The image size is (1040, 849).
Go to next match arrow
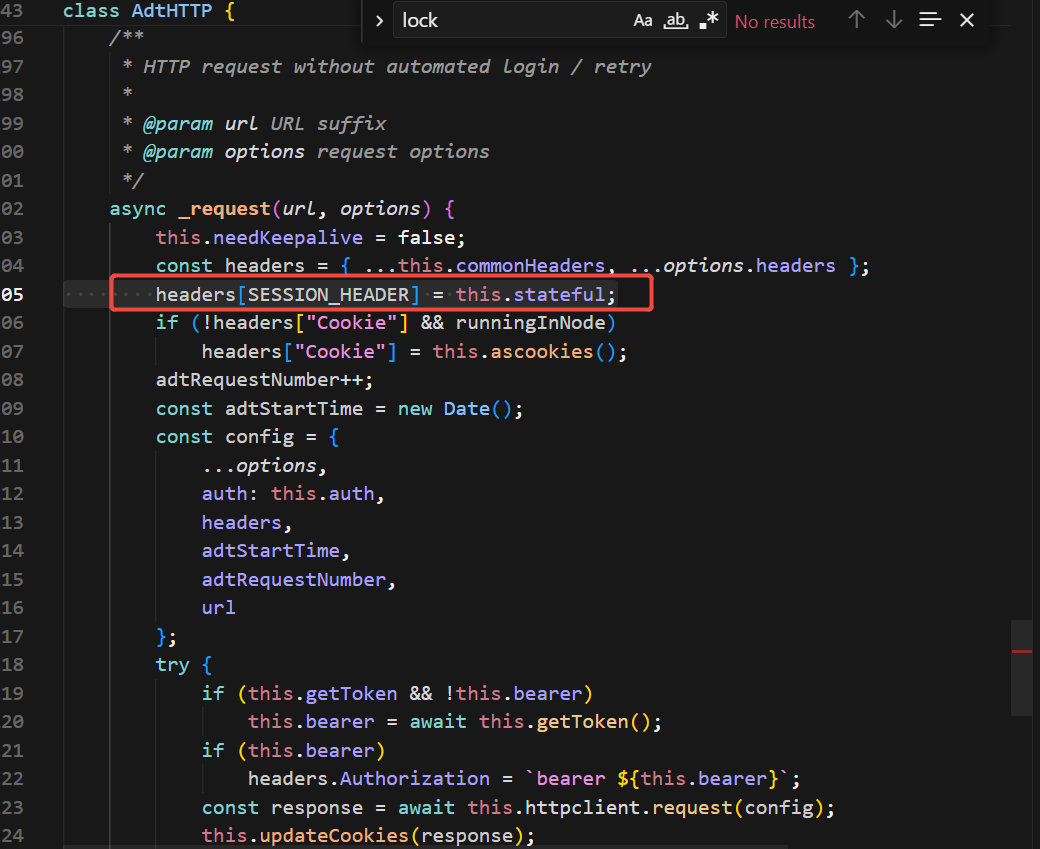[893, 20]
